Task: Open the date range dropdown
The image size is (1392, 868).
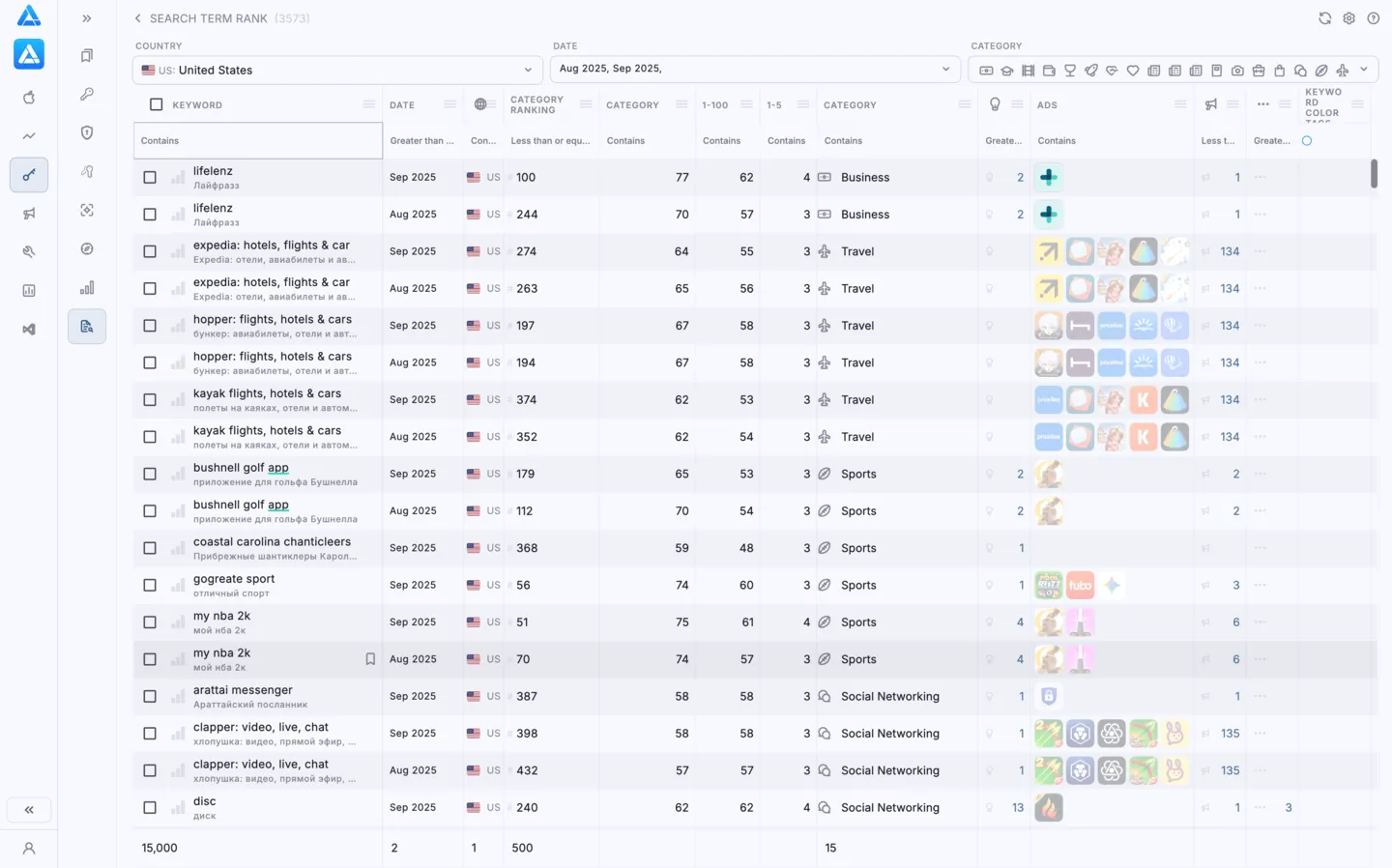Action: (x=755, y=69)
